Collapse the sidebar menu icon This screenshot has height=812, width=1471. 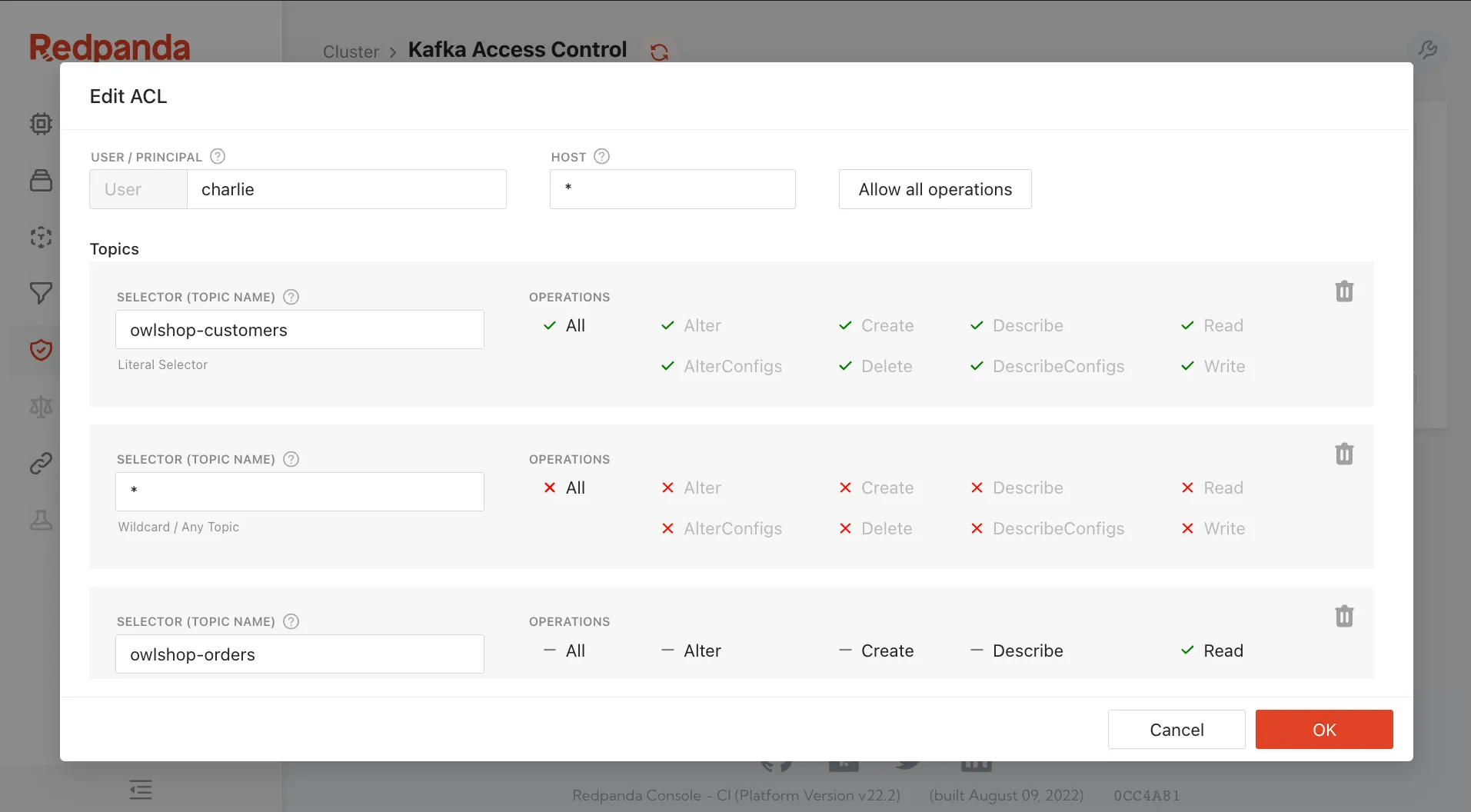coord(141,789)
